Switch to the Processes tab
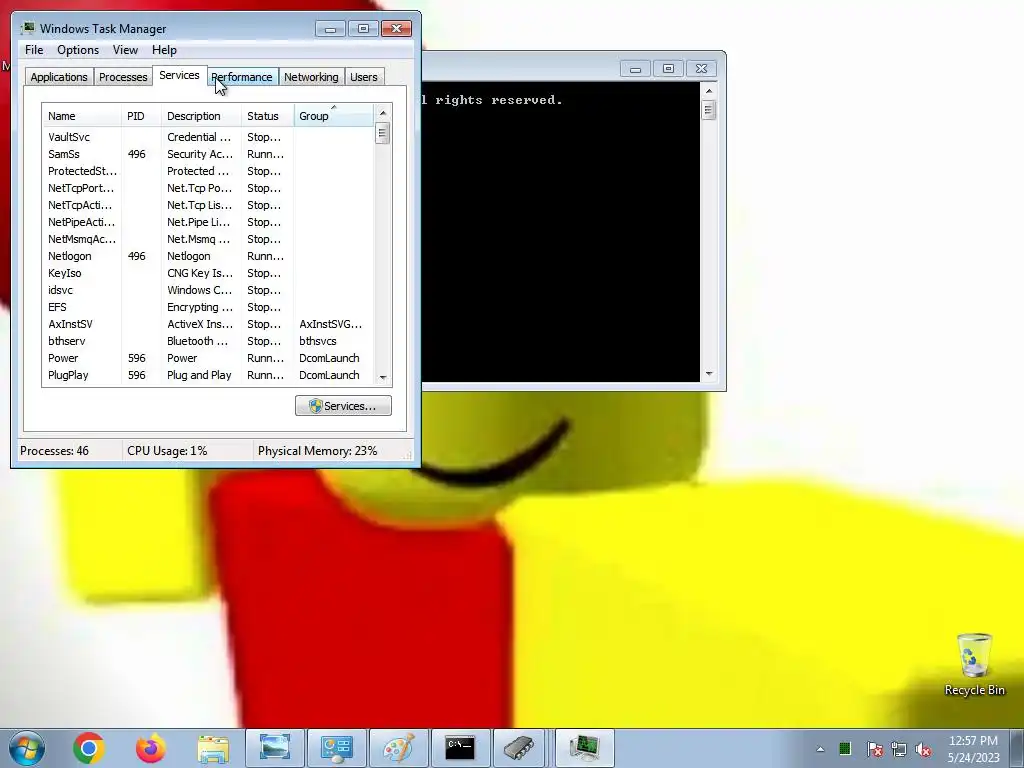The height and width of the screenshot is (768, 1024). pos(123,77)
